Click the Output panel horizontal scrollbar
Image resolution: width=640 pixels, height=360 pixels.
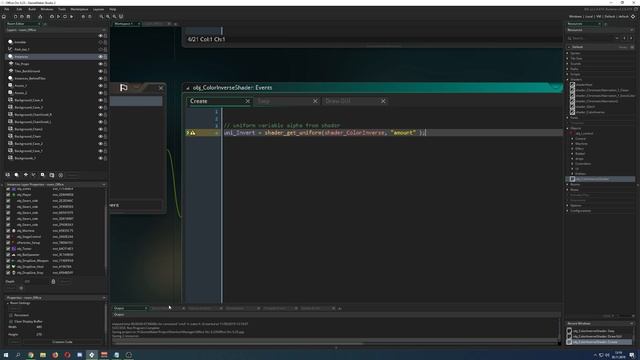coord(237,343)
